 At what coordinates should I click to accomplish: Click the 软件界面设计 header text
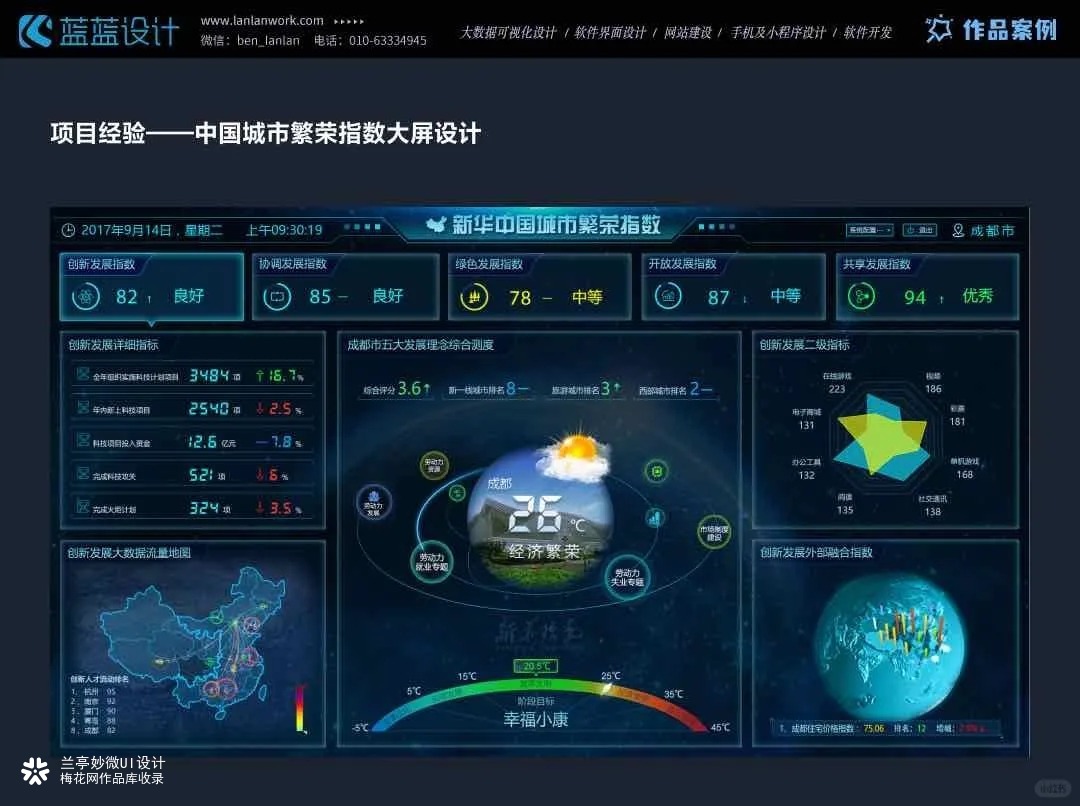click(x=610, y=32)
